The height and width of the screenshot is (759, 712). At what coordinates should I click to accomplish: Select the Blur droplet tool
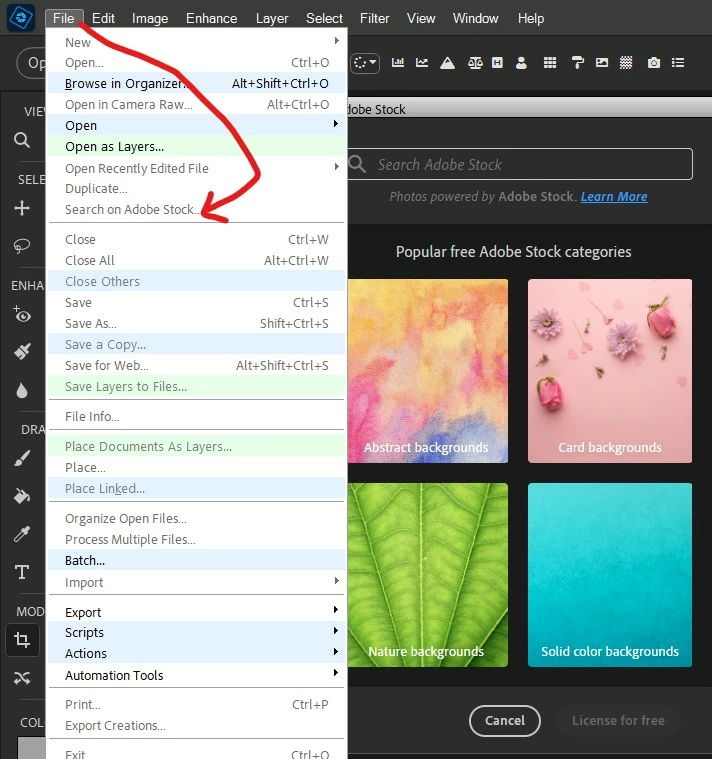pos(22,390)
